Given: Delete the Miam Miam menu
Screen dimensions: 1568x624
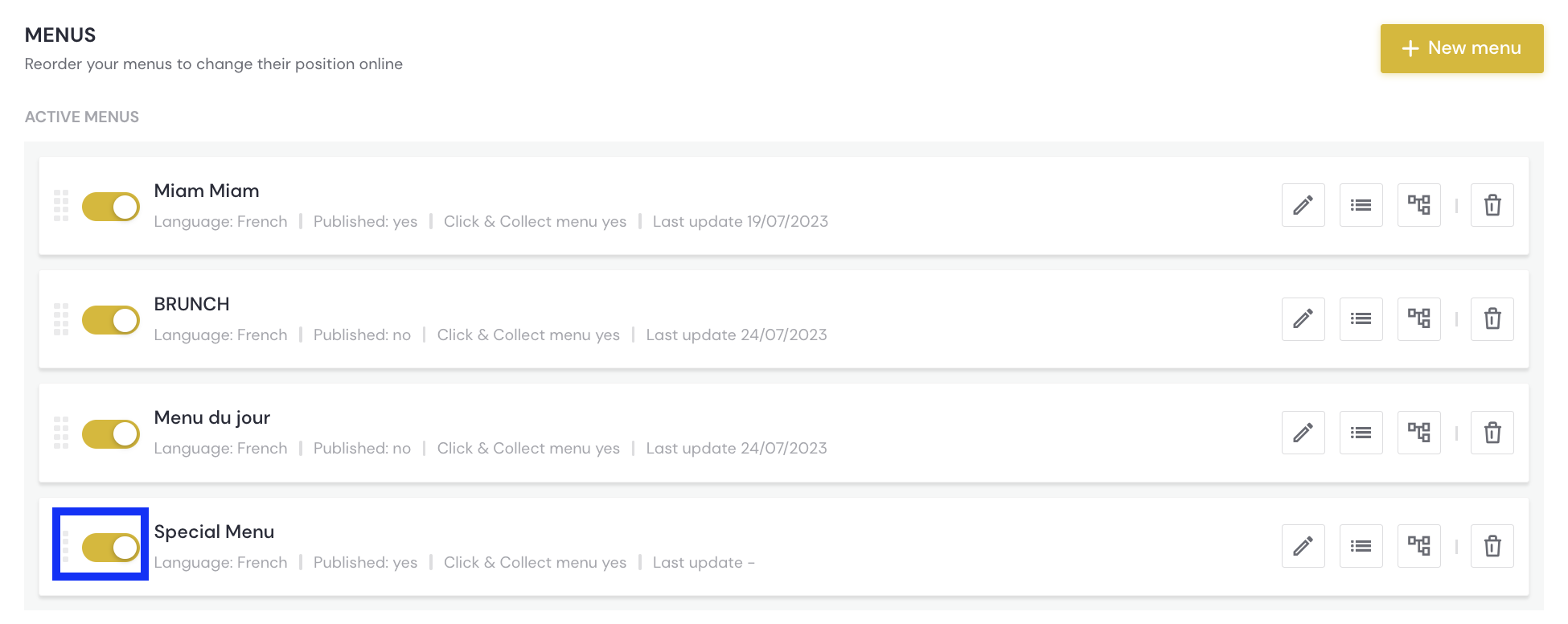Looking at the screenshot, I should [x=1492, y=205].
